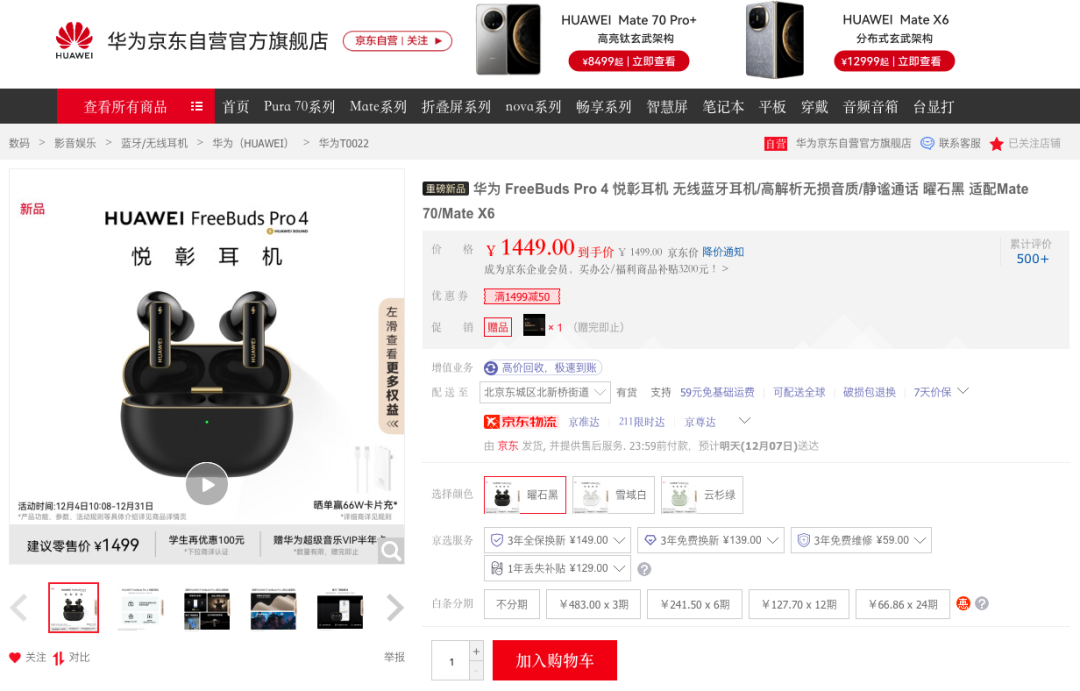Click the magnifier zoom icon on product image
This screenshot has height=691, width=1080.
coord(391,551)
